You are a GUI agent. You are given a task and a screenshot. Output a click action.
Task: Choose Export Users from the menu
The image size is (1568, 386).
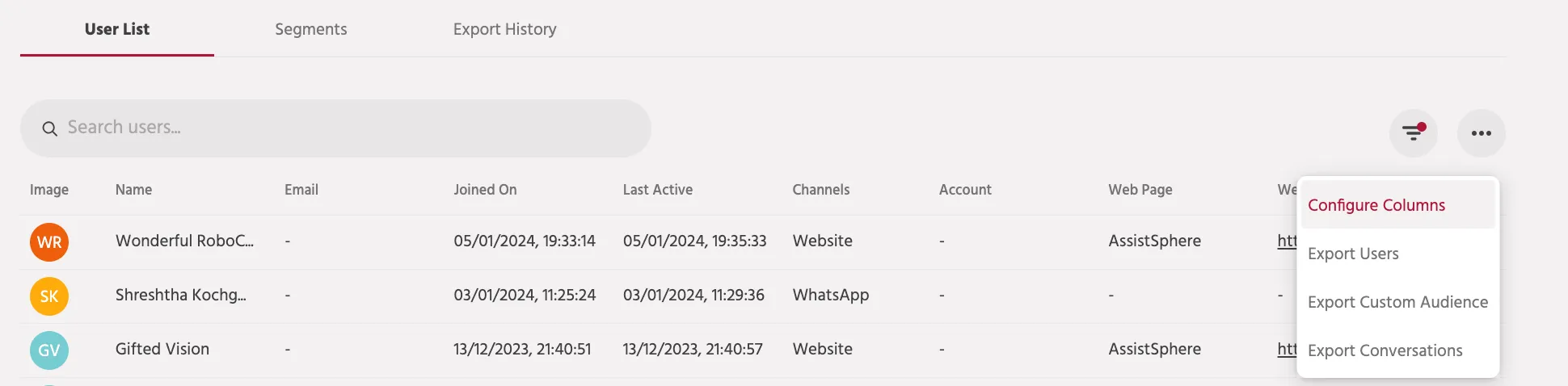pyautogui.click(x=1397, y=254)
